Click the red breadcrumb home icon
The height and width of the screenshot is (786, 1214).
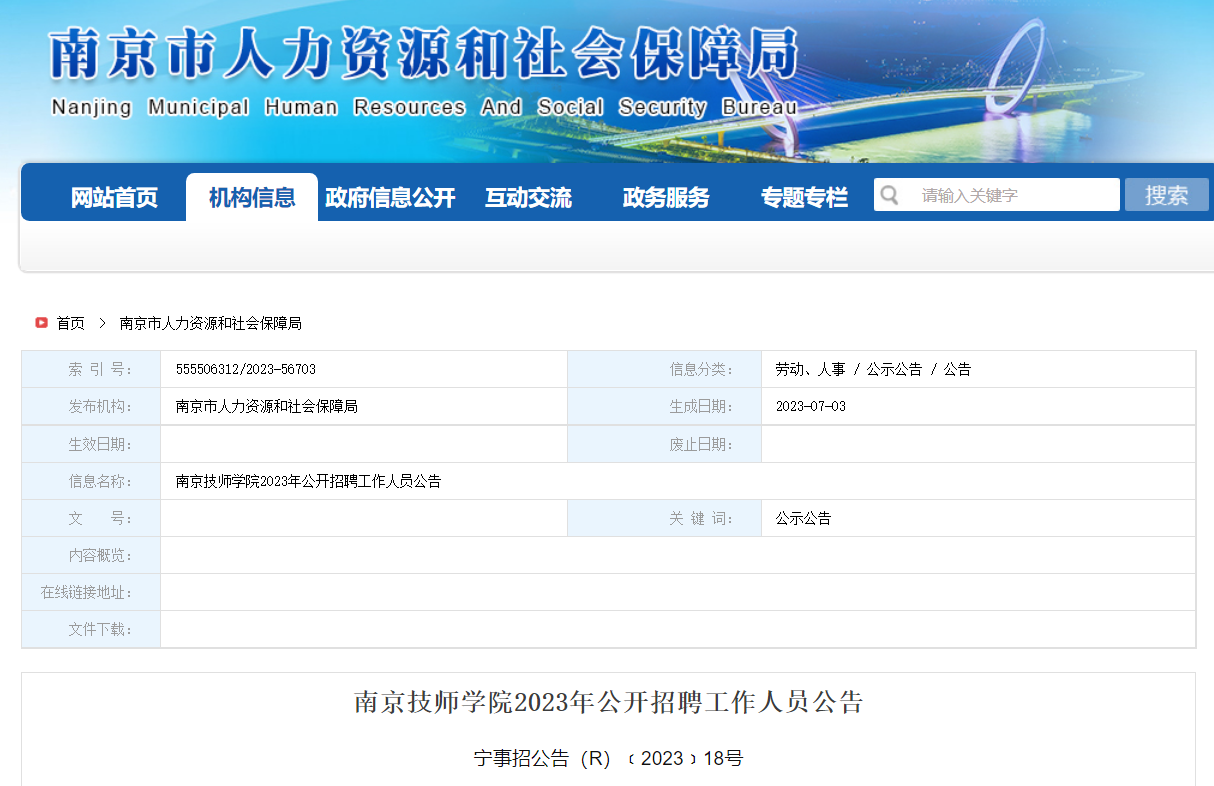click(42, 323)
